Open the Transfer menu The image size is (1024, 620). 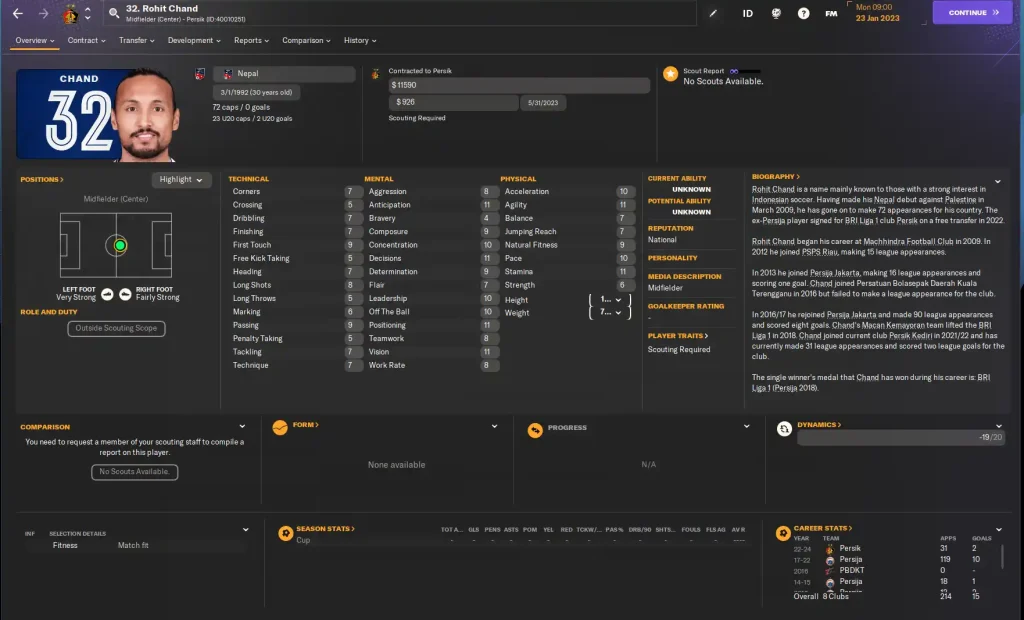click(x=136, y=41)
